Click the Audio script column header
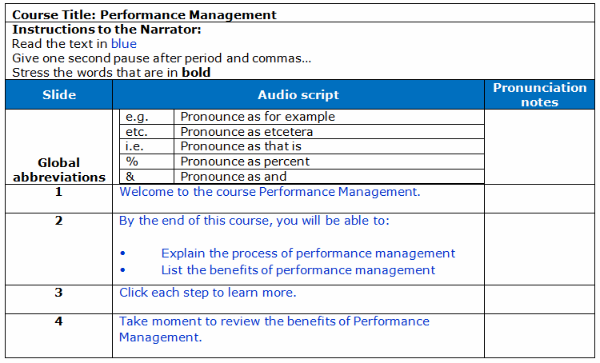 point(298,94)
